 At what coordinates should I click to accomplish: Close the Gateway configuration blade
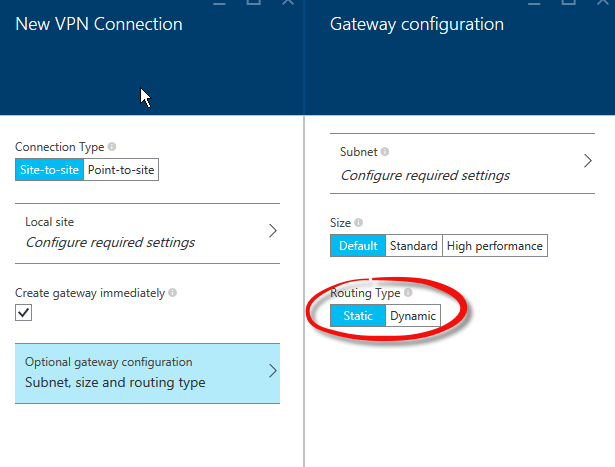tap(604, 2)
